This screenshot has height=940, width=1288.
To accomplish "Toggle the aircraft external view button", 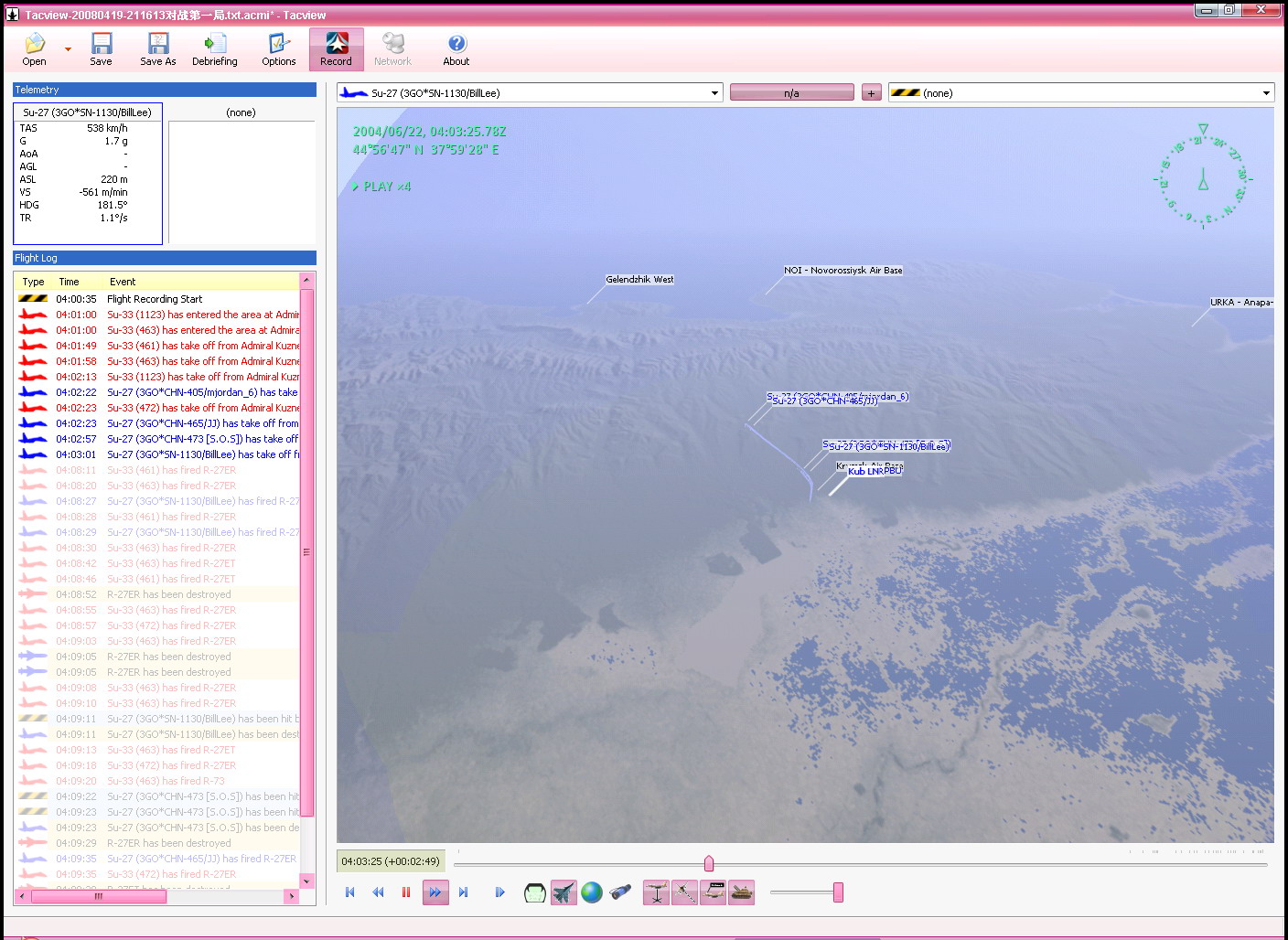I will [x=563, y=892].
